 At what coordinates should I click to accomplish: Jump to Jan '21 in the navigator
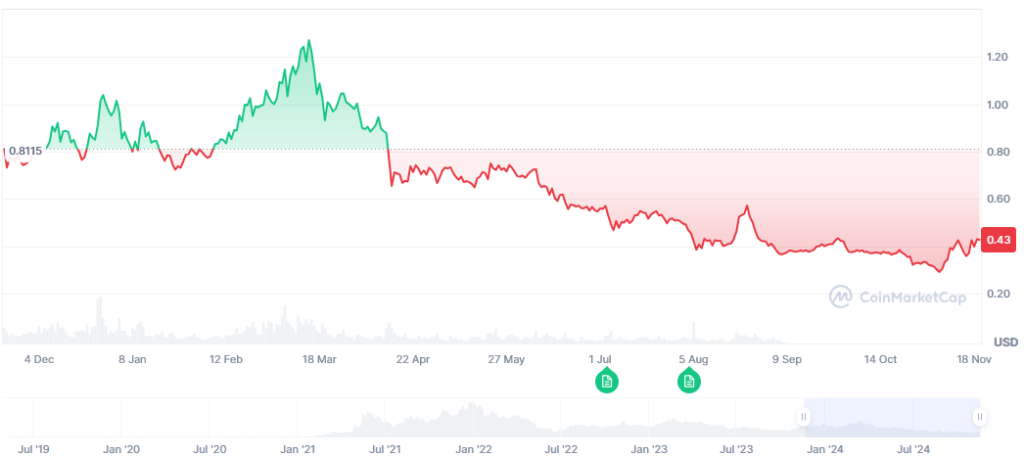(298, 449)
